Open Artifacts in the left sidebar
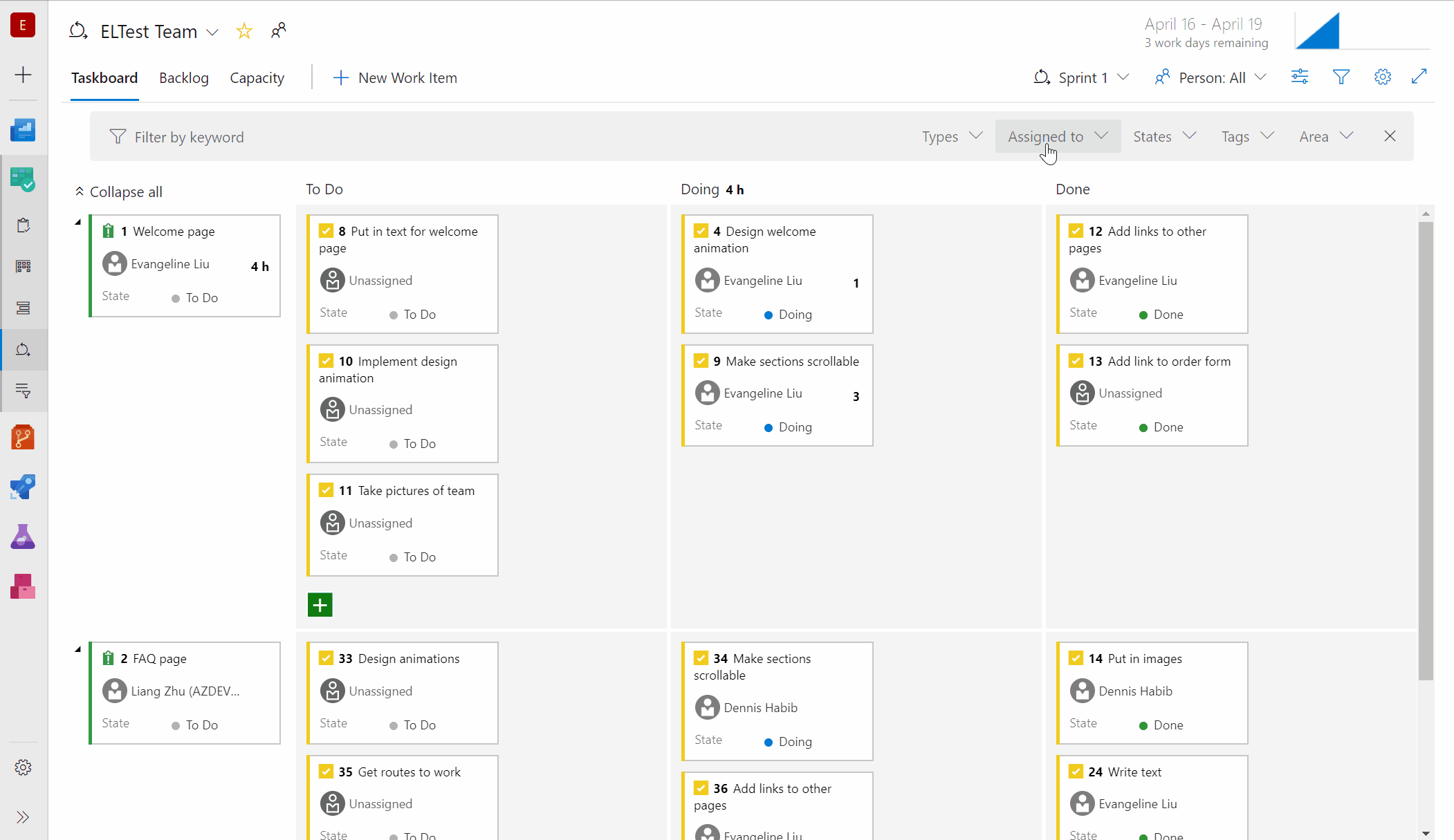Screen dimensions: 1454x840 (x=24, y=586)
